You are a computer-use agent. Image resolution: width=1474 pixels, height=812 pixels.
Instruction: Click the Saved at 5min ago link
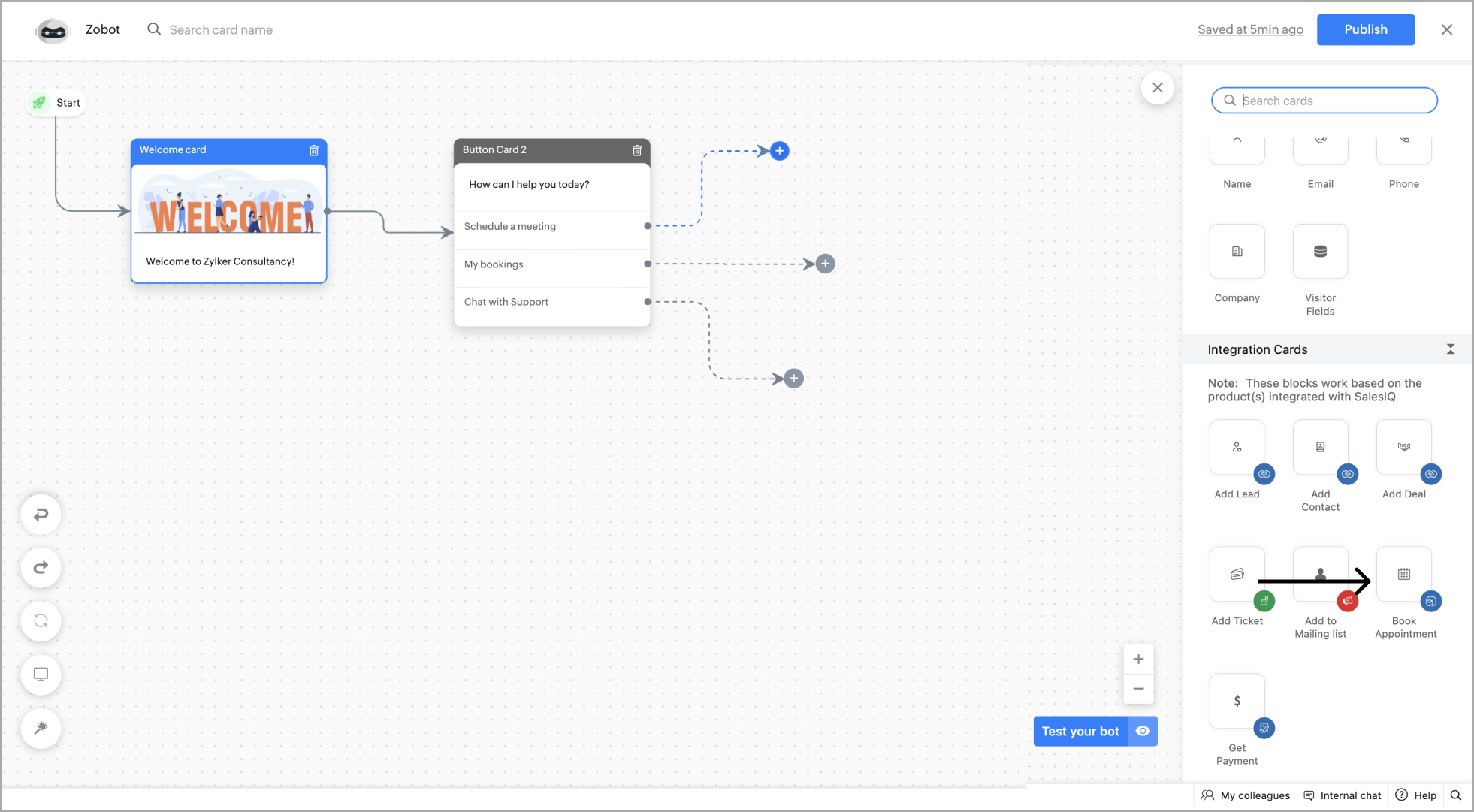tap(1250, 29)
